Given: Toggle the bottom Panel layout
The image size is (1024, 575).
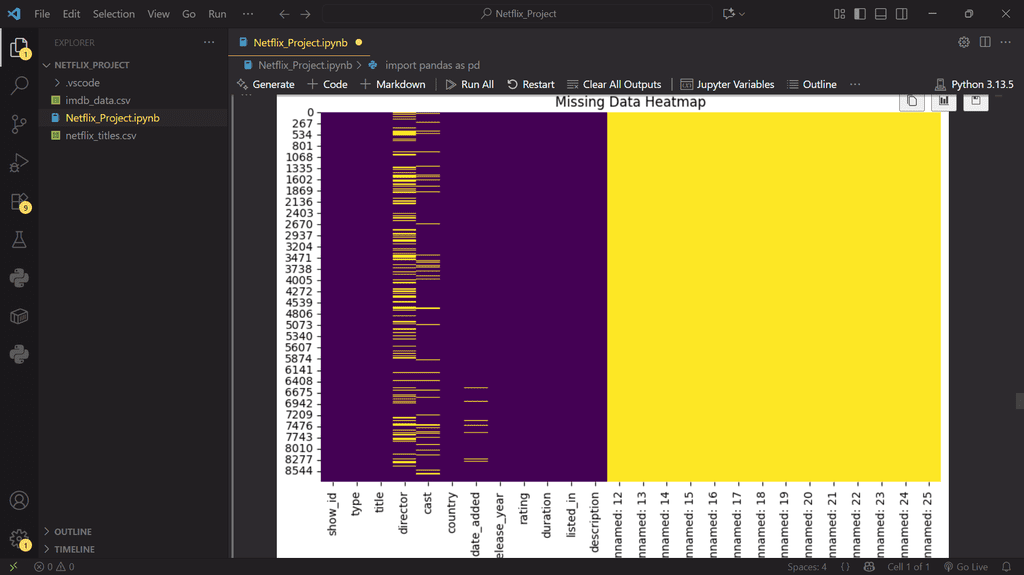Looking at the screenshot, I should click(x=880, y=14).
